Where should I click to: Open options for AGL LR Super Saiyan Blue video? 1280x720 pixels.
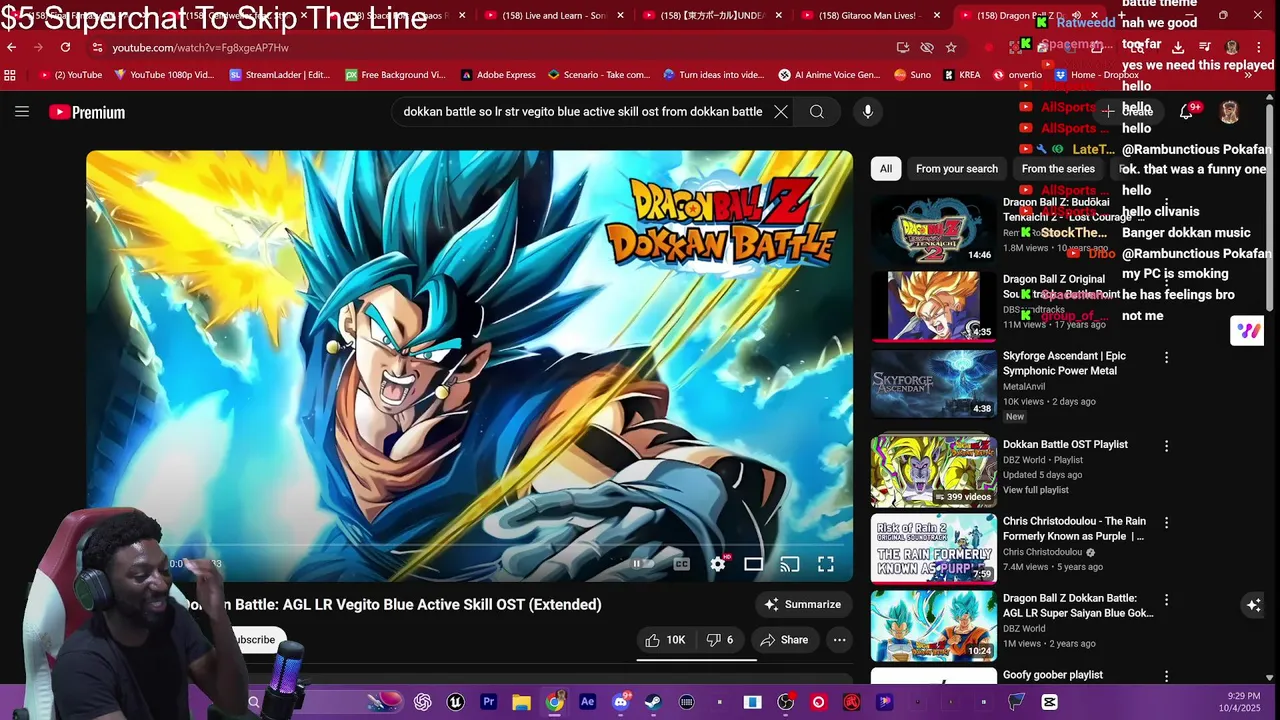1166,600
